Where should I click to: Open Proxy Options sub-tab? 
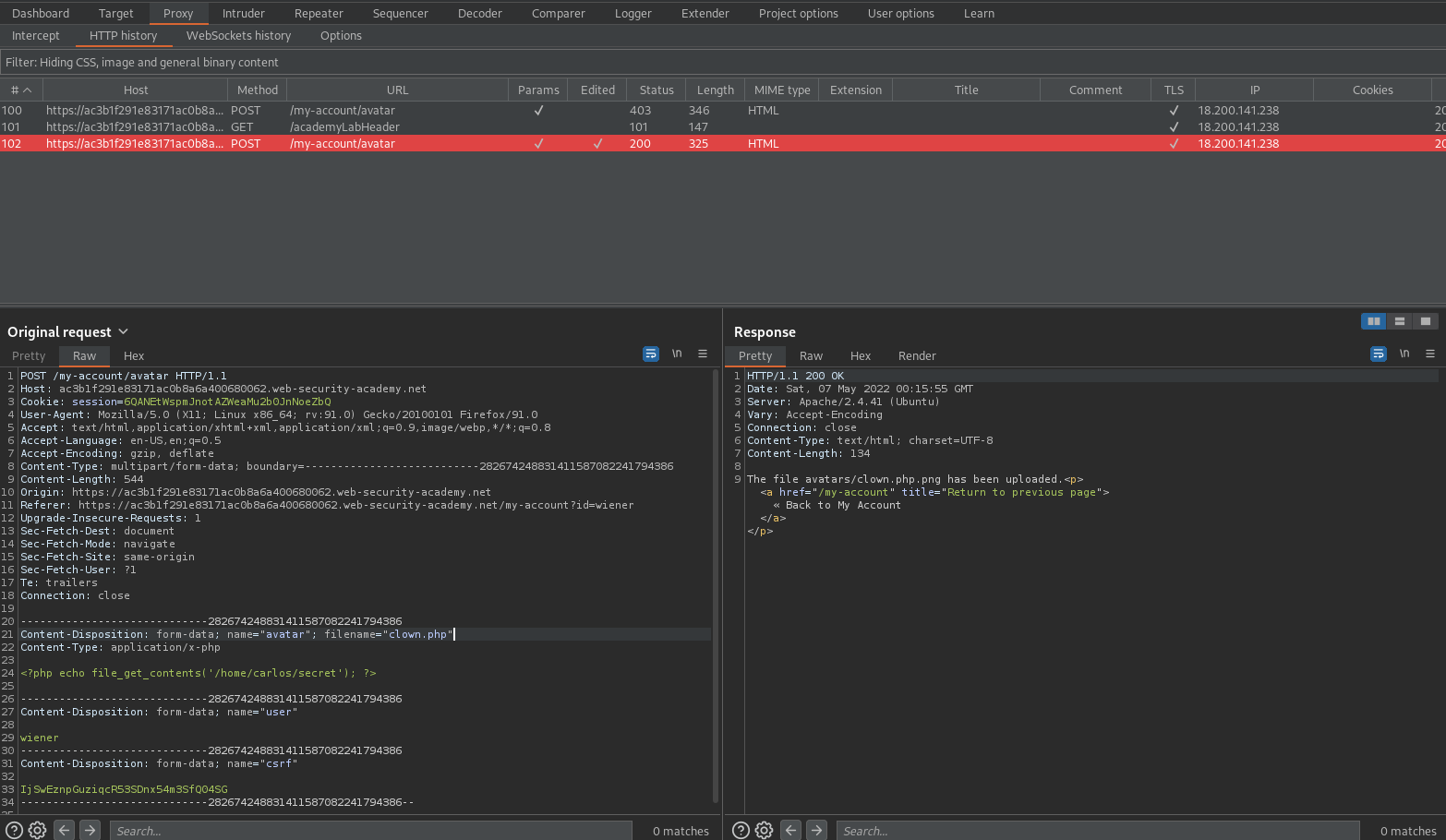[341, 35]
